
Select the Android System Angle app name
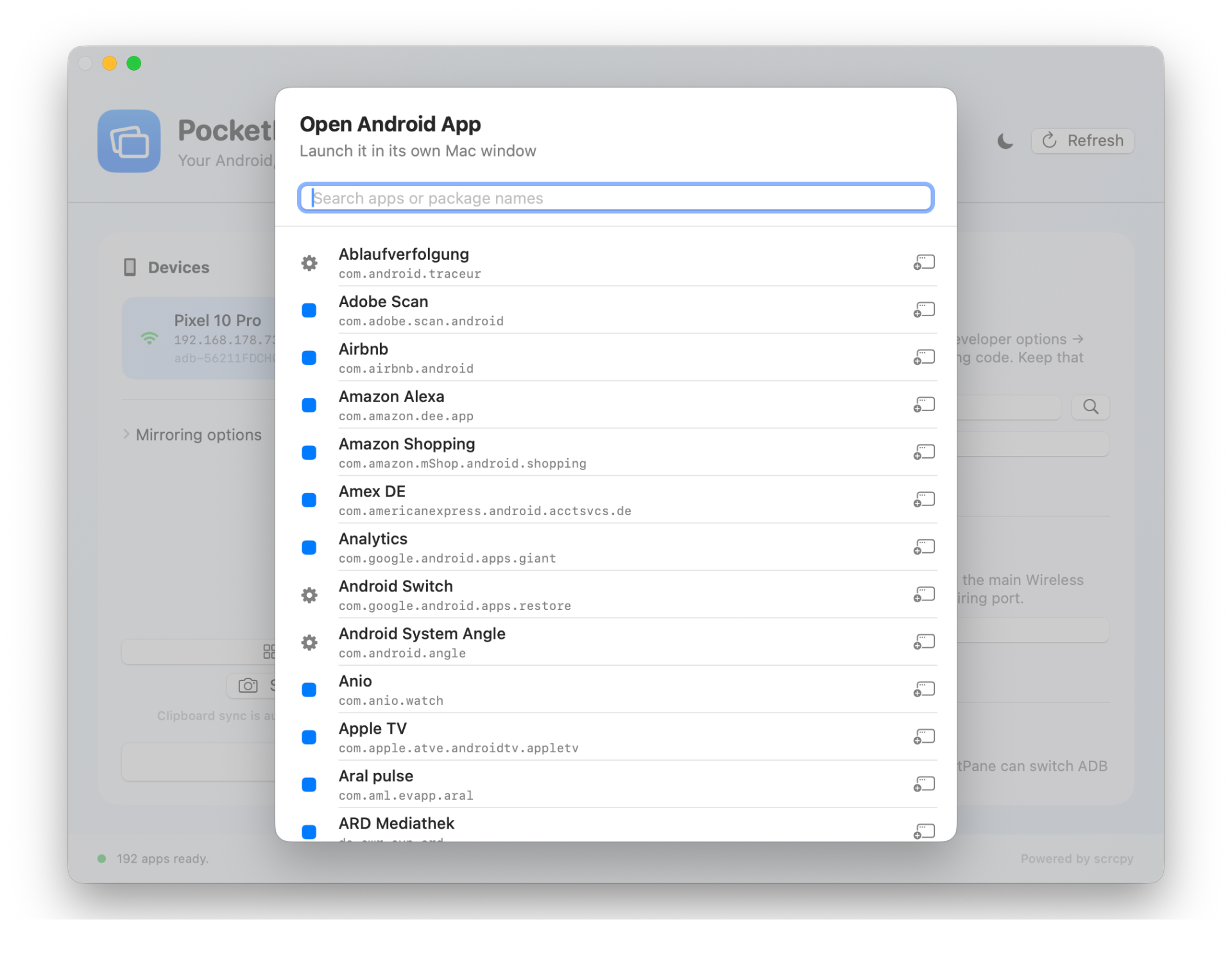(422, 634)
